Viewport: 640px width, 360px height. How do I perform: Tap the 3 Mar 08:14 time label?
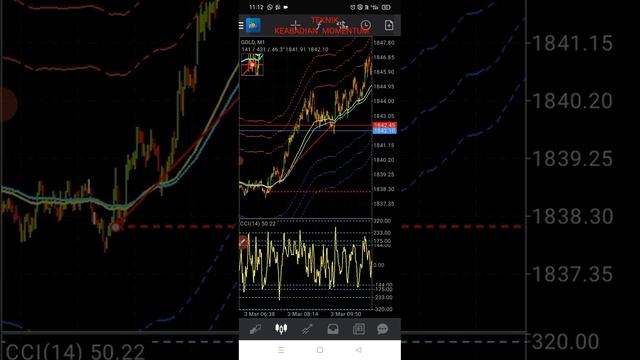302,314
